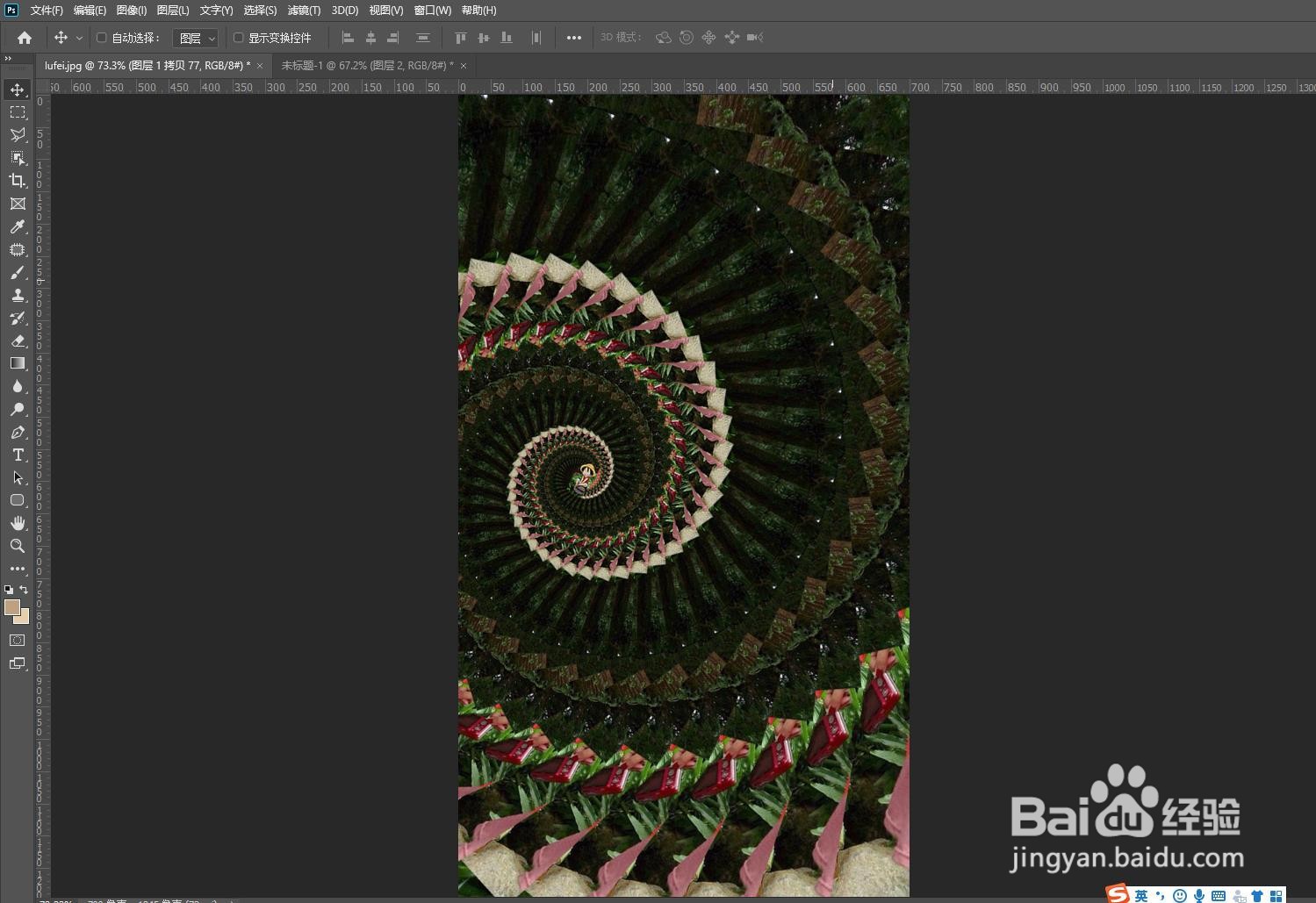The height and width of the screenshot is (903, 1316).
Task: Open the foreground color swatch picker
Action: click(11, 606)
